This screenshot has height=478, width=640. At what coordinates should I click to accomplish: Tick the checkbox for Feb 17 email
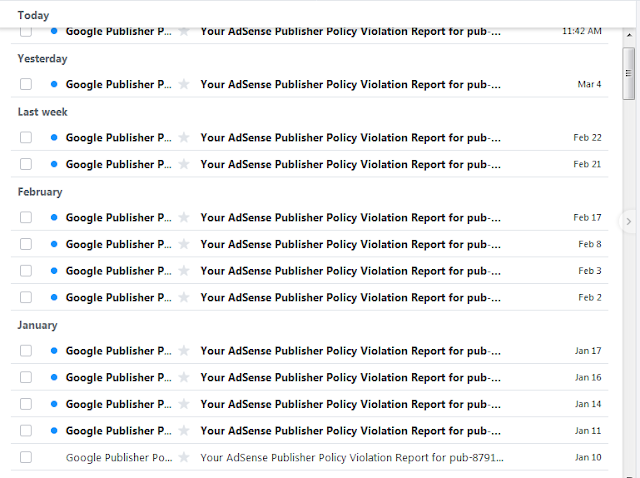point(26,218)
